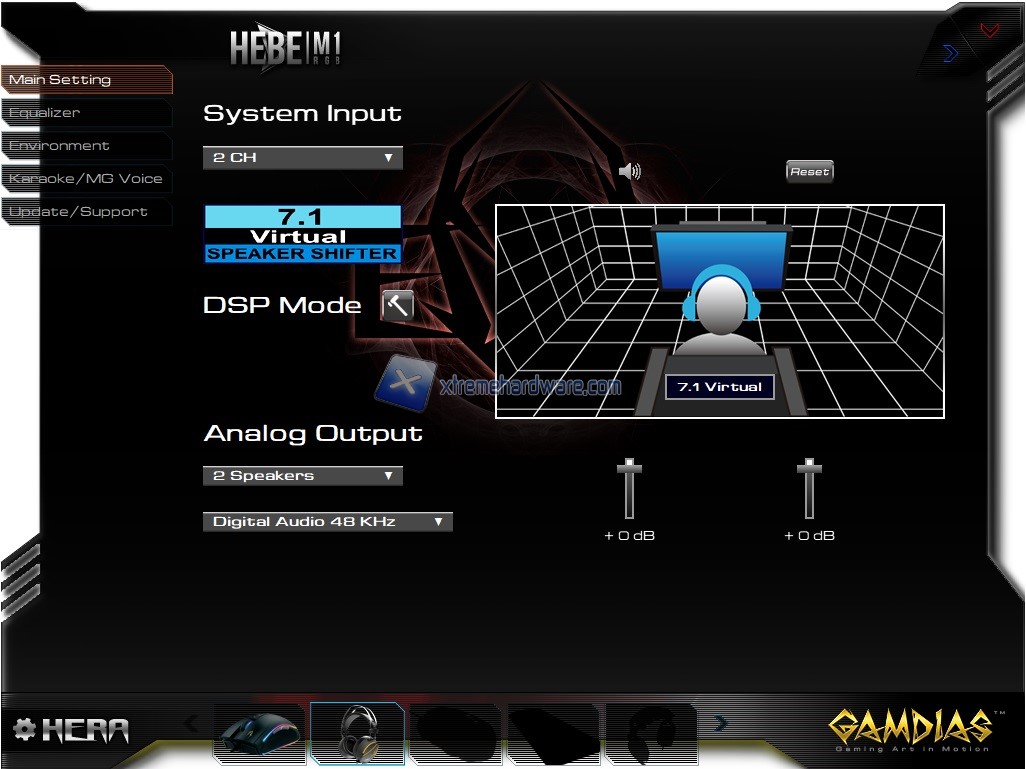Click the red down chevron icon

989,30
